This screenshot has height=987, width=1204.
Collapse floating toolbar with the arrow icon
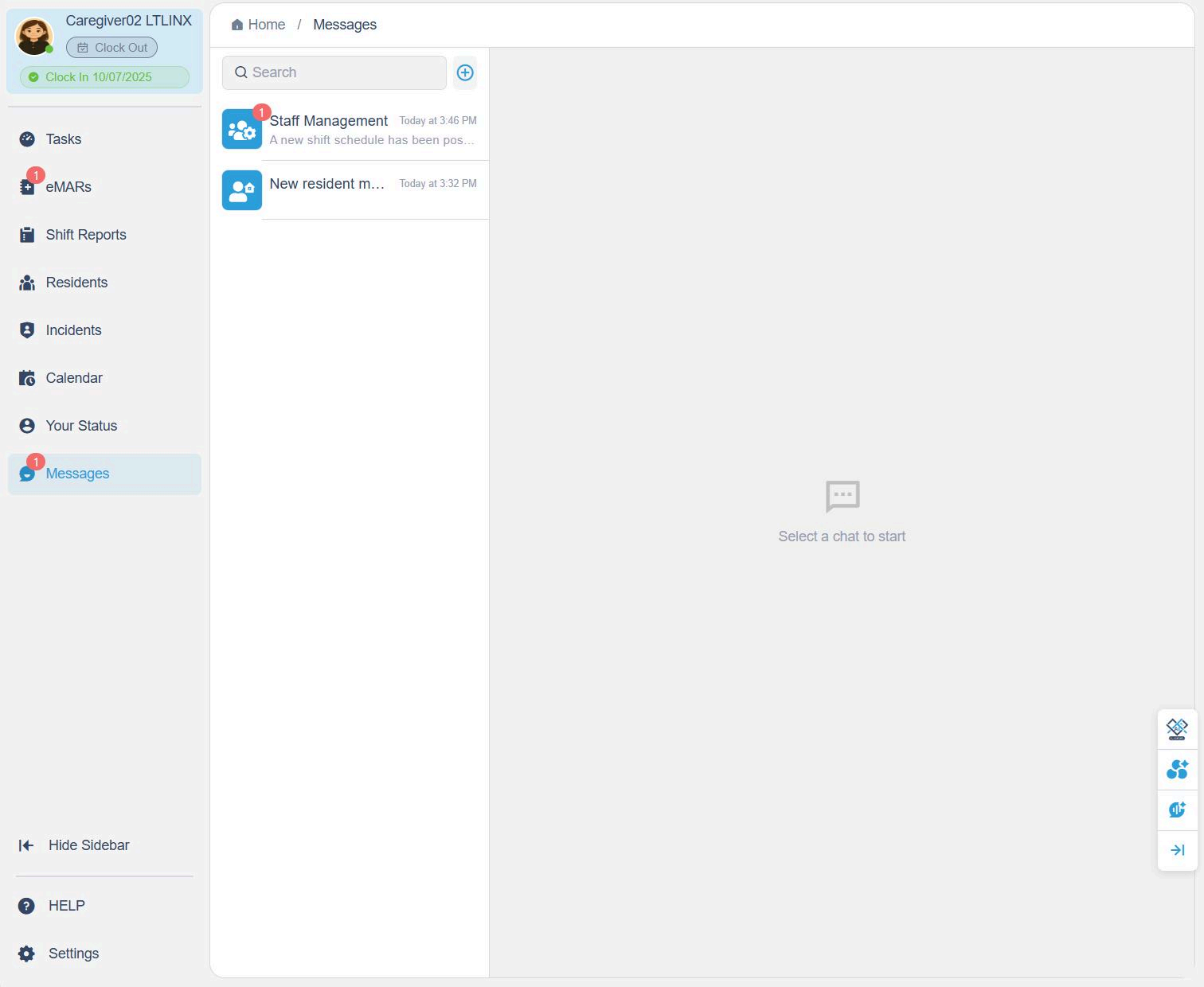coord(1177,850)
